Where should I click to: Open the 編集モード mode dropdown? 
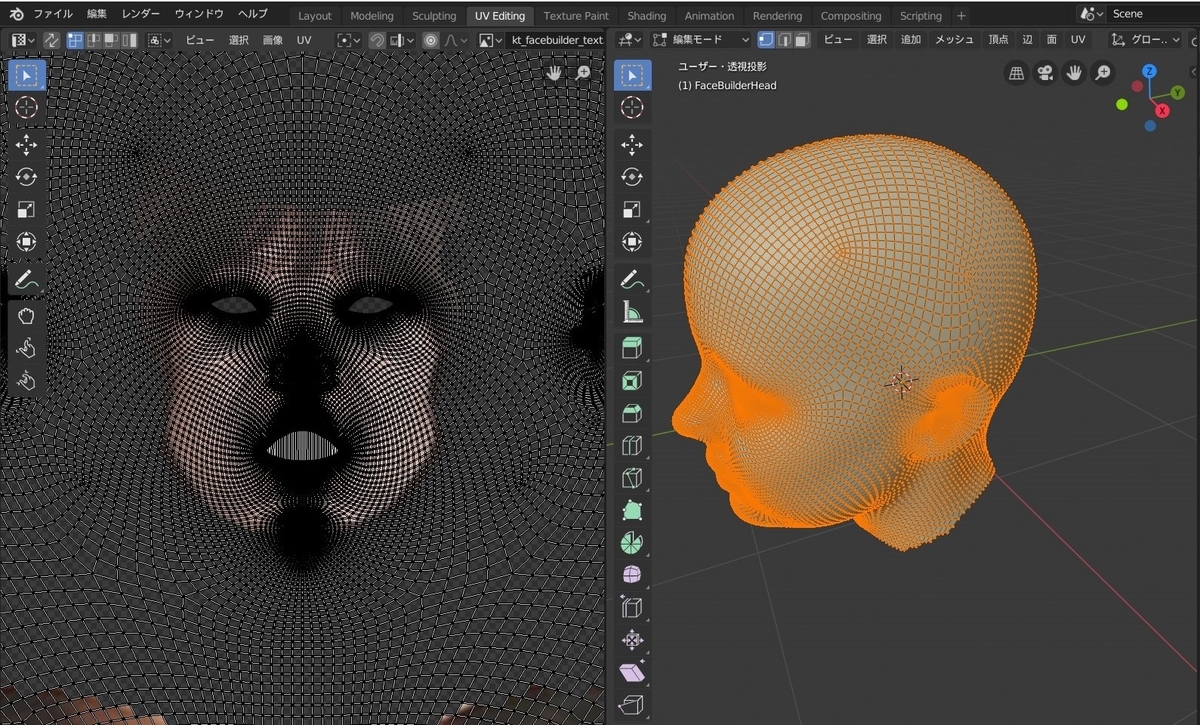click(700, 40)
